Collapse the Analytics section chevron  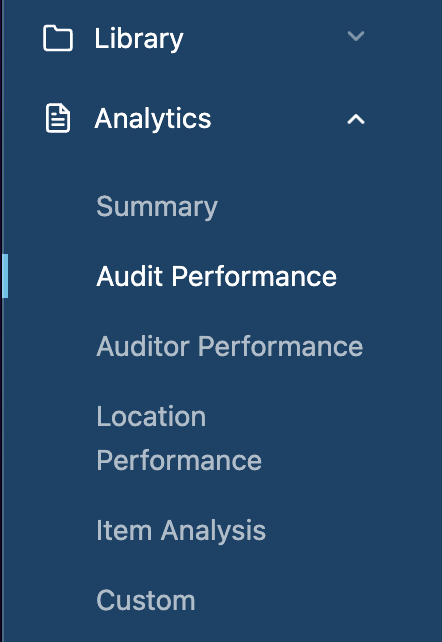pos(356,119)
